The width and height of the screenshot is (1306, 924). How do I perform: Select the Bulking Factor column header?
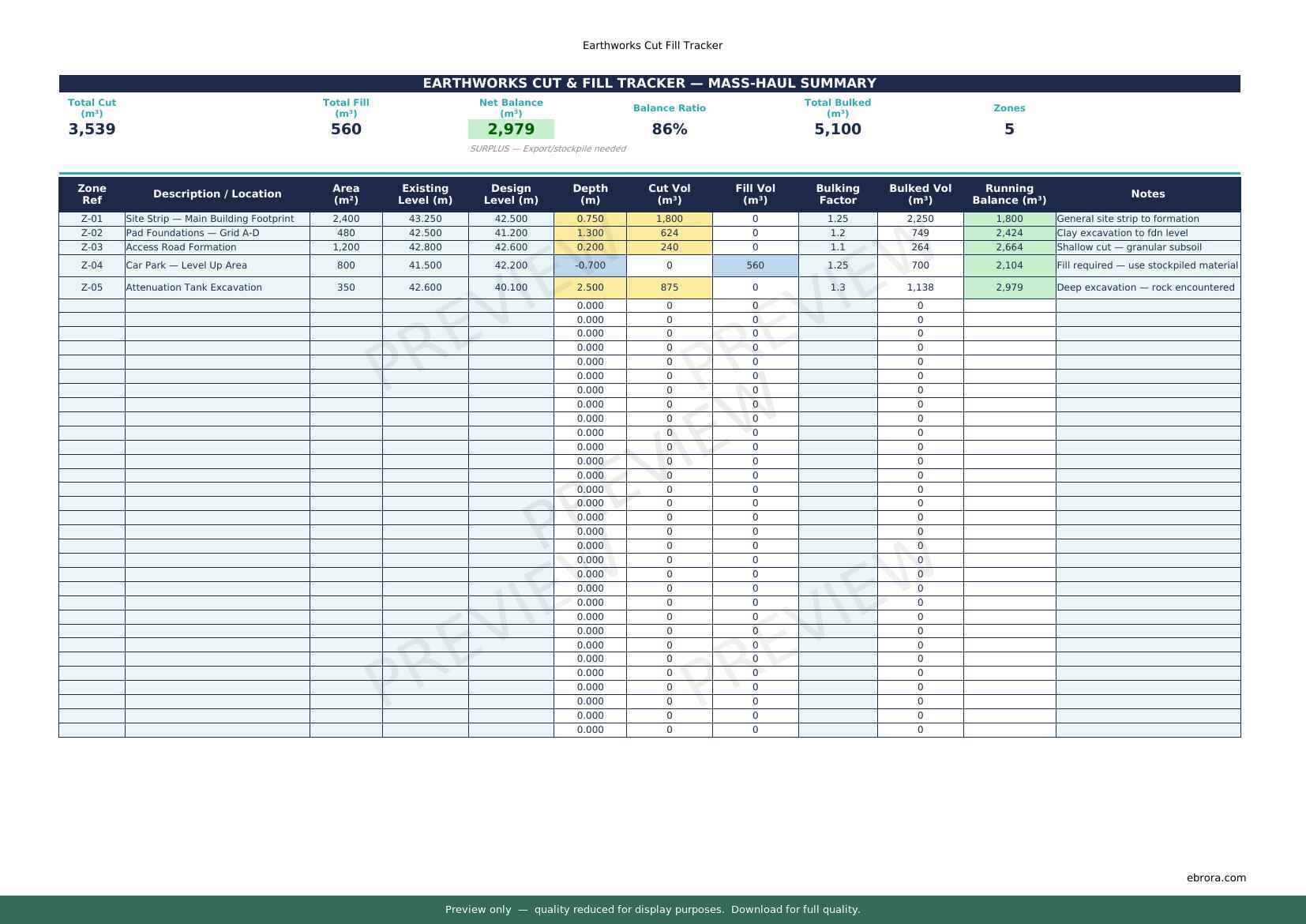[837, 194]
